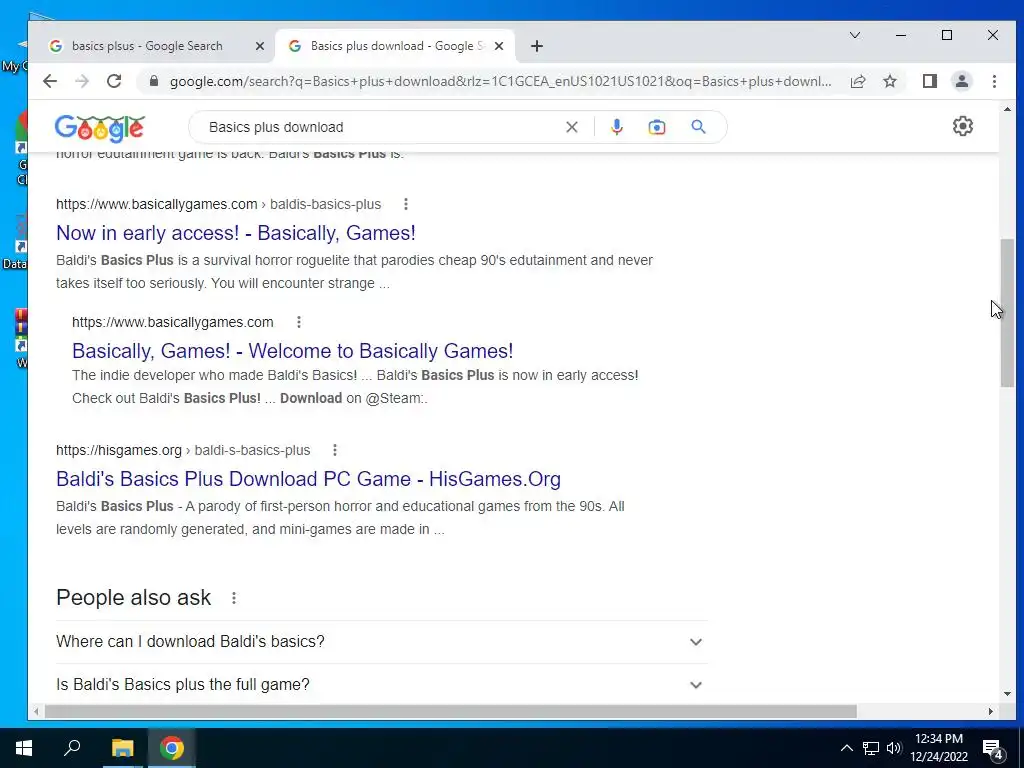Image resolution: width=1024 pixels, height=768 pixels.
Task: Open the notification center
Action: click(x=993, y=749)
